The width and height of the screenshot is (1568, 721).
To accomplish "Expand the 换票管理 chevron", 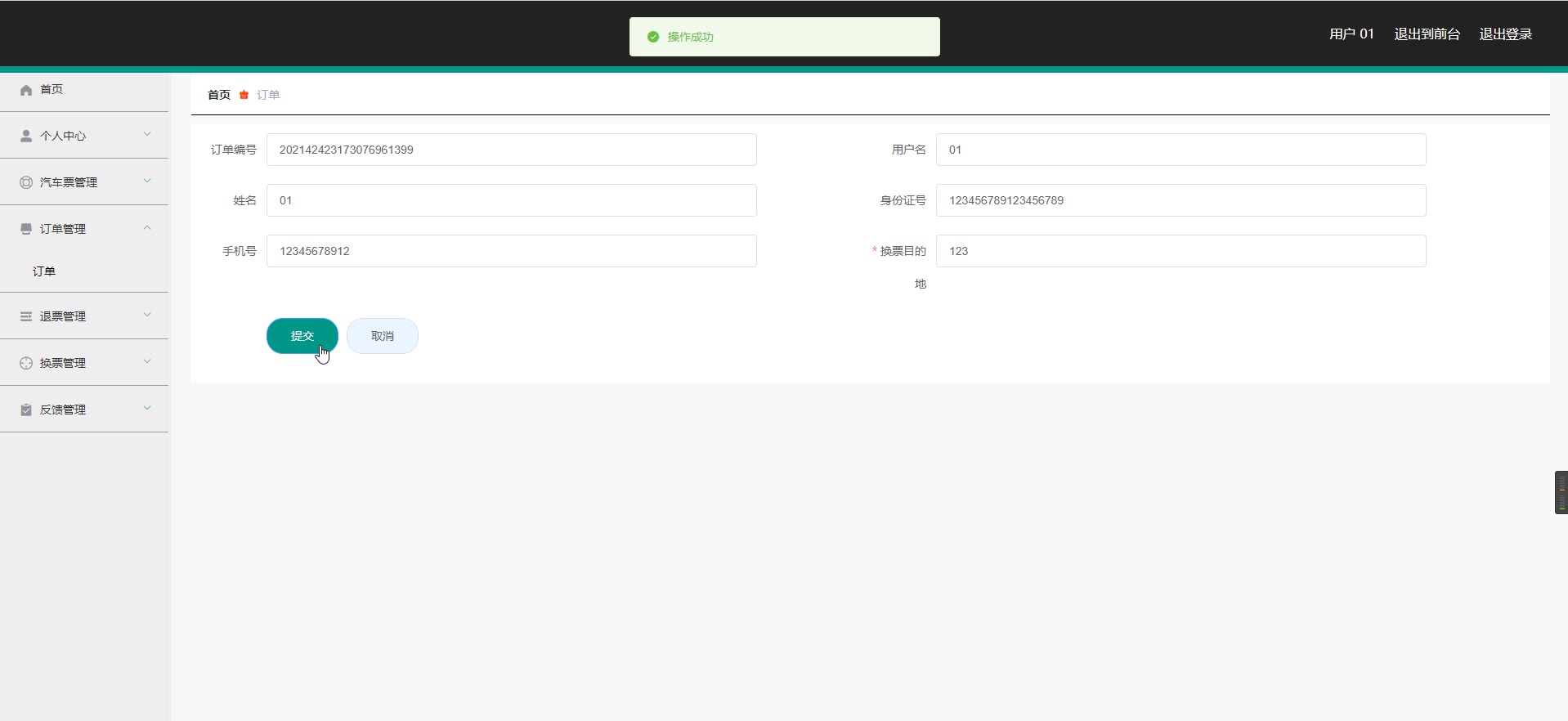I will pos(147,361).
